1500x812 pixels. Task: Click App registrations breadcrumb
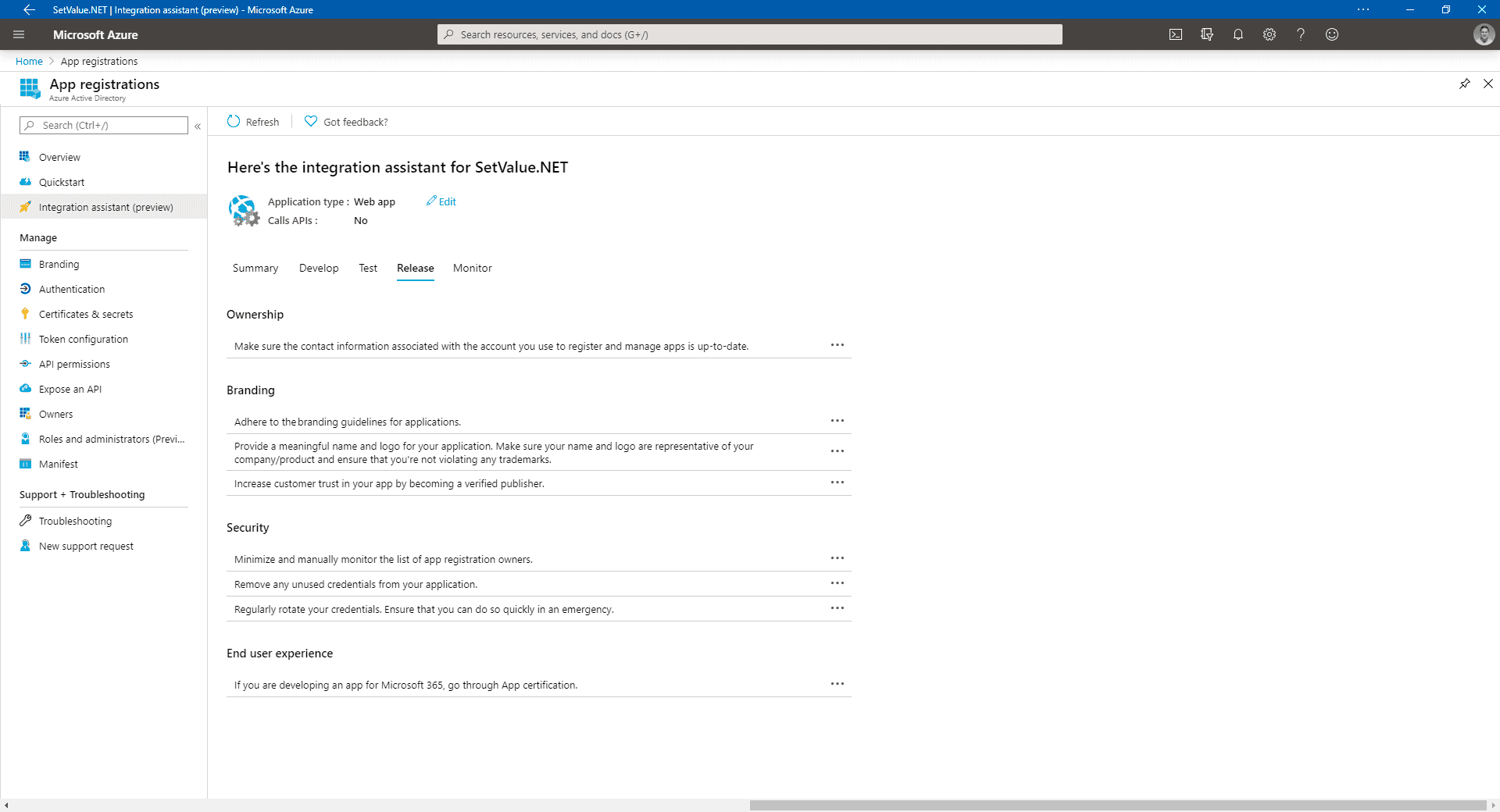(x=99, y=61)
